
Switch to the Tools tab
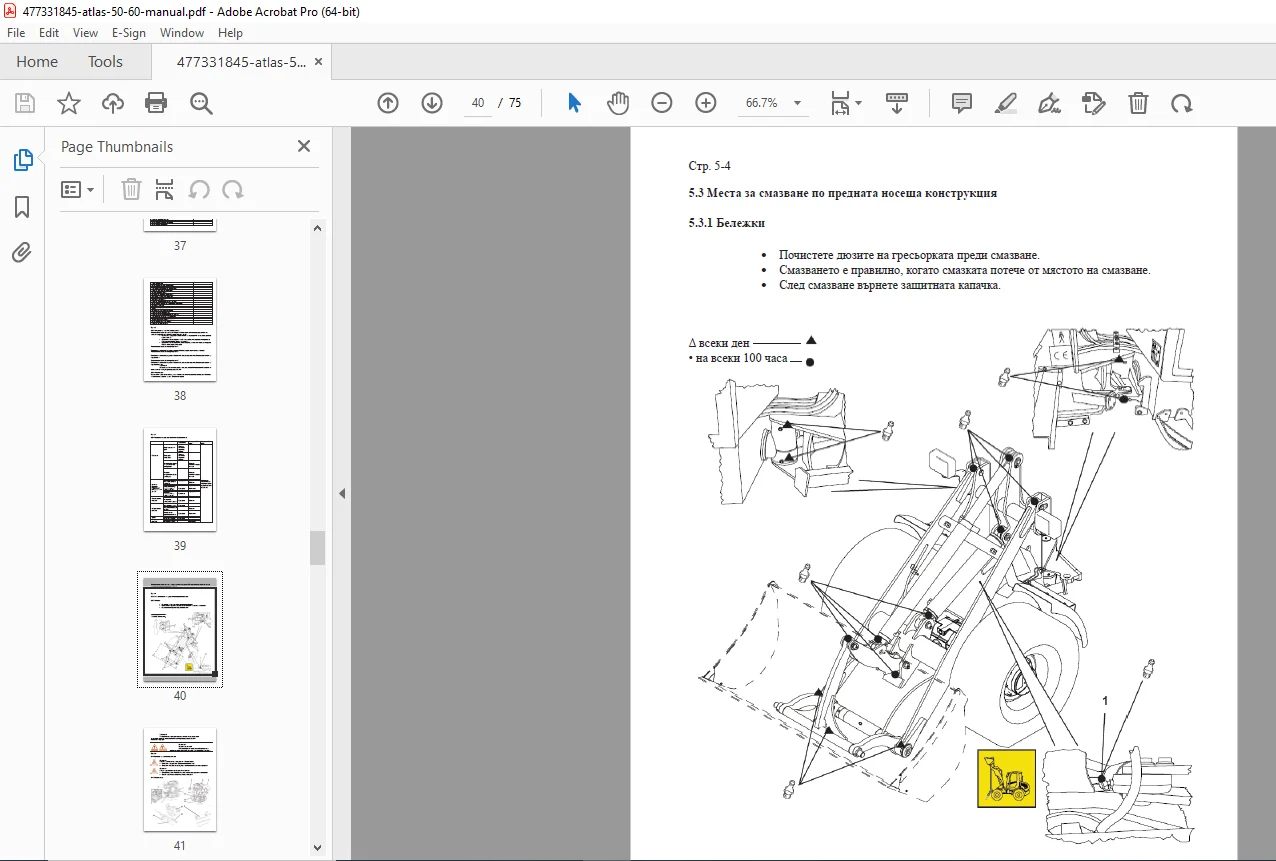click(105, 62)
